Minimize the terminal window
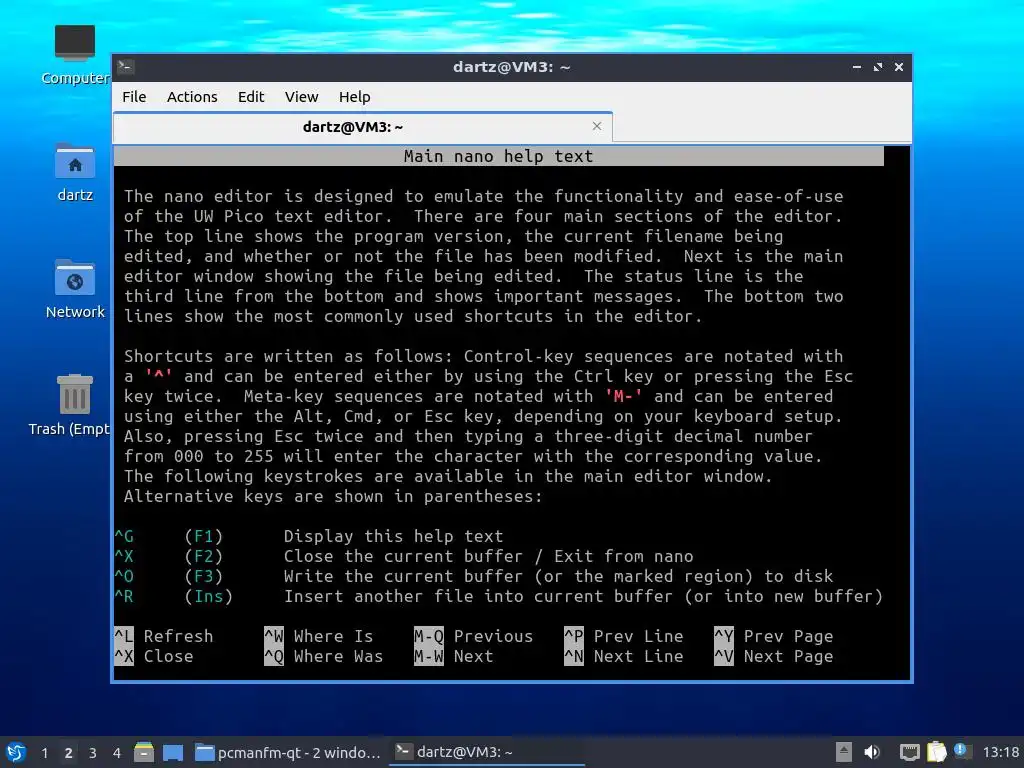This screenshot has height=768, width=1024. 857,67
